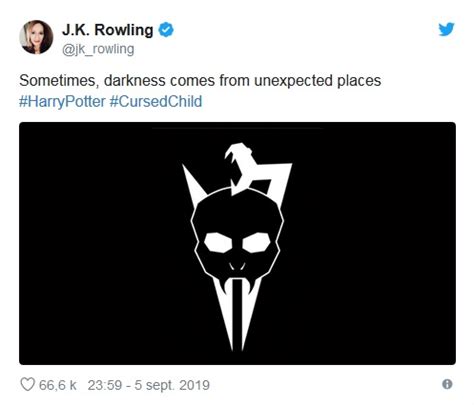This screenshot has height=405, width=474.
Task: Click the skull's right white eye socket
Action: tap(256, 242)
